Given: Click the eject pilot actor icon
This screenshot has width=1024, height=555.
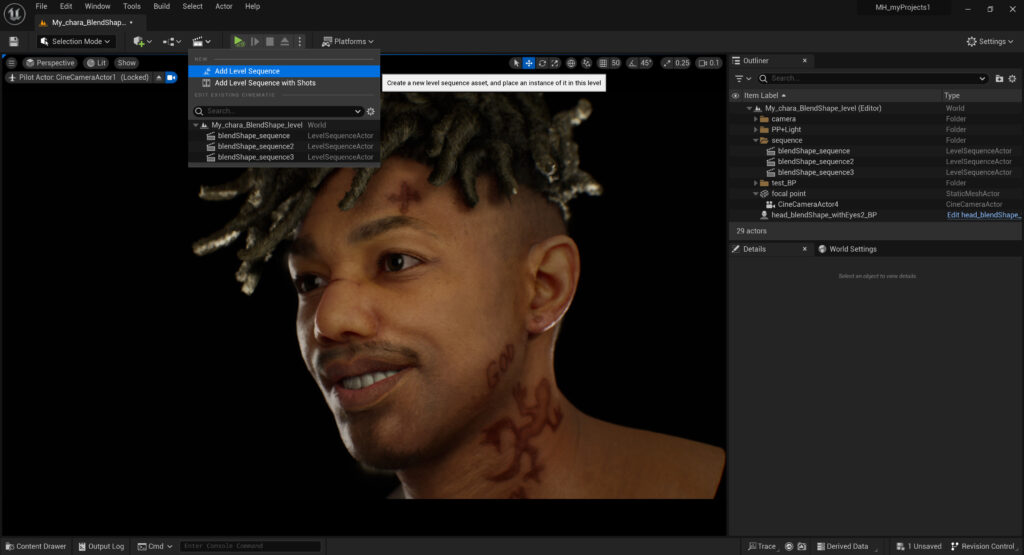Looking at the screenshot, I should pyautogui.click(x=158, y=77).
